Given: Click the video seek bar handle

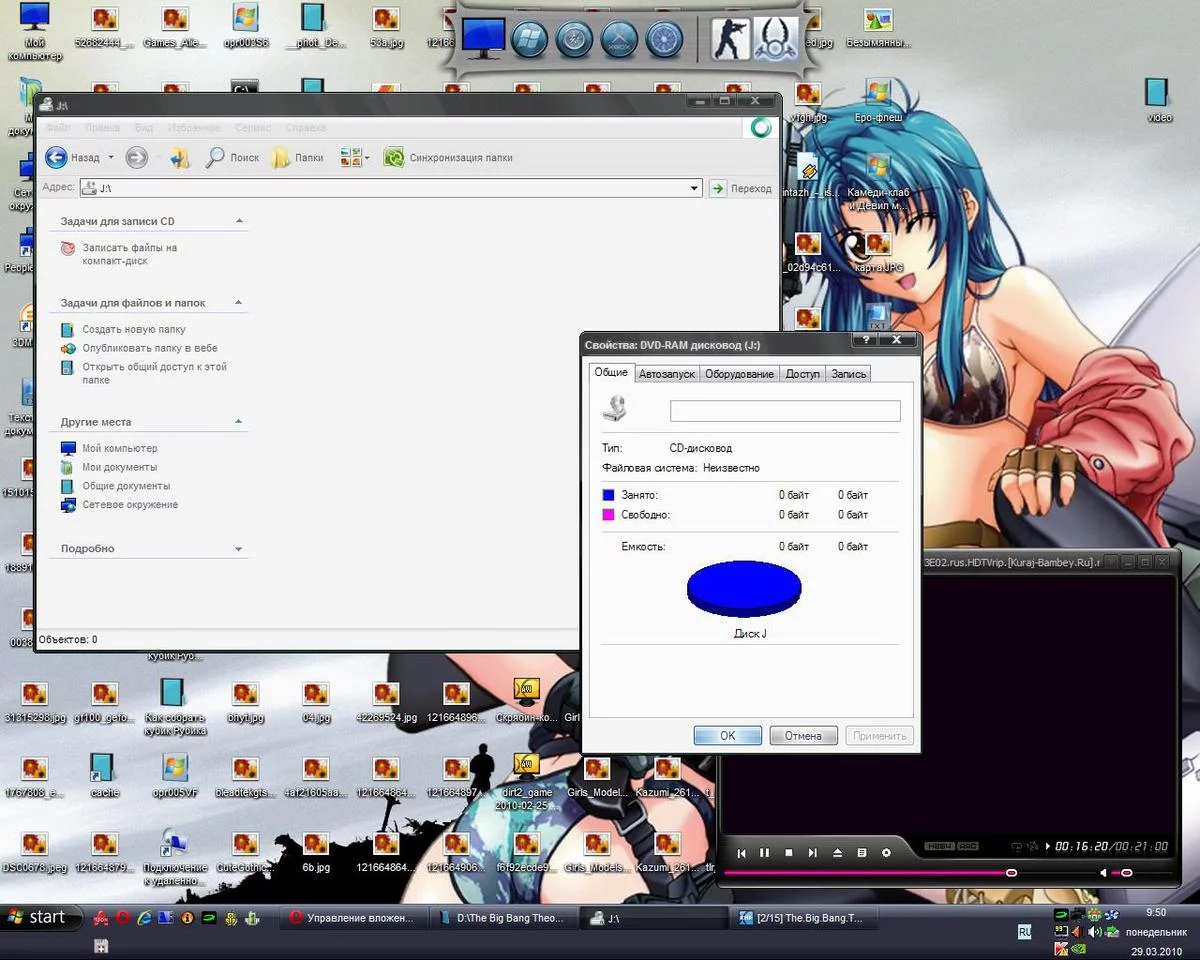Looking at the screenshot, I should pos(1011,873).
